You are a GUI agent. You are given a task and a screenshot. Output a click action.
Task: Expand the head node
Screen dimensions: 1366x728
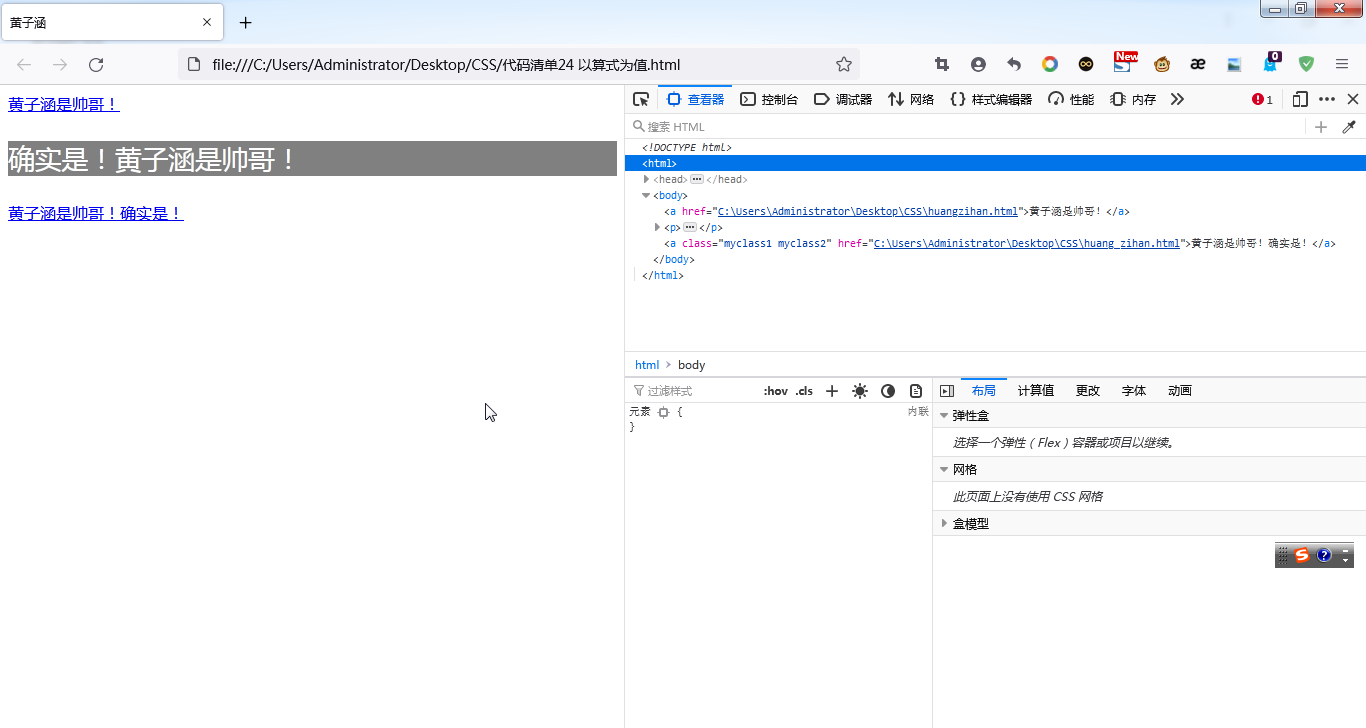click(647, 180)
